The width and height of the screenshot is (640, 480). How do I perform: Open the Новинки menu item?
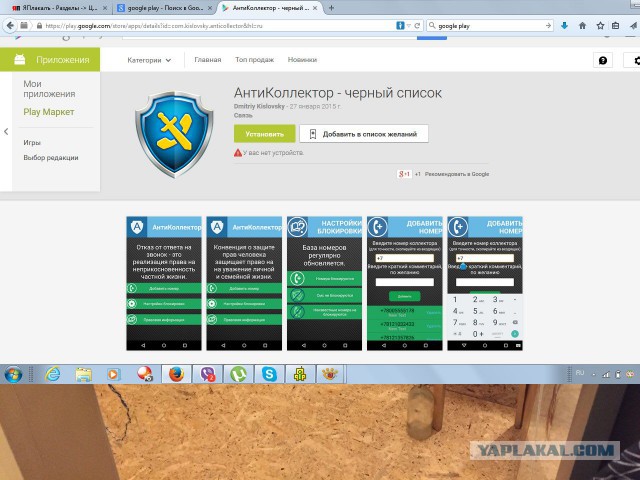point(302,60)
